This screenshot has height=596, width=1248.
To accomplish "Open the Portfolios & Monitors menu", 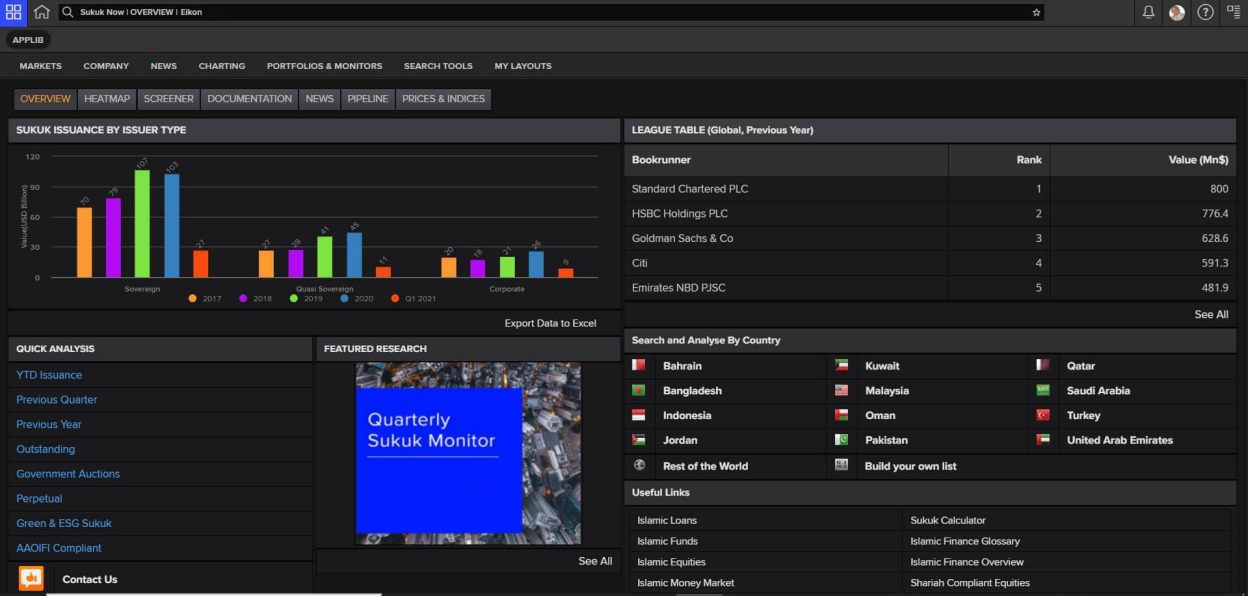I will pos(323,66).
